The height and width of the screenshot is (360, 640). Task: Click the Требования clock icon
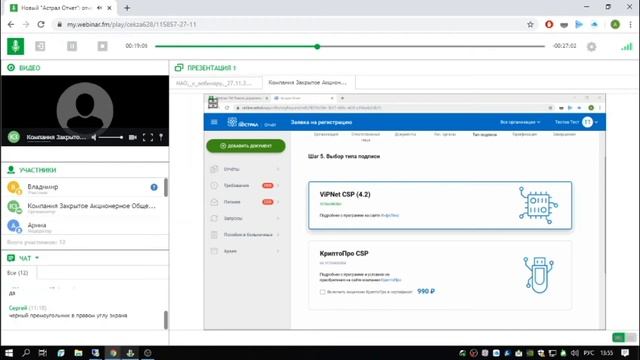tap(214, 185)
